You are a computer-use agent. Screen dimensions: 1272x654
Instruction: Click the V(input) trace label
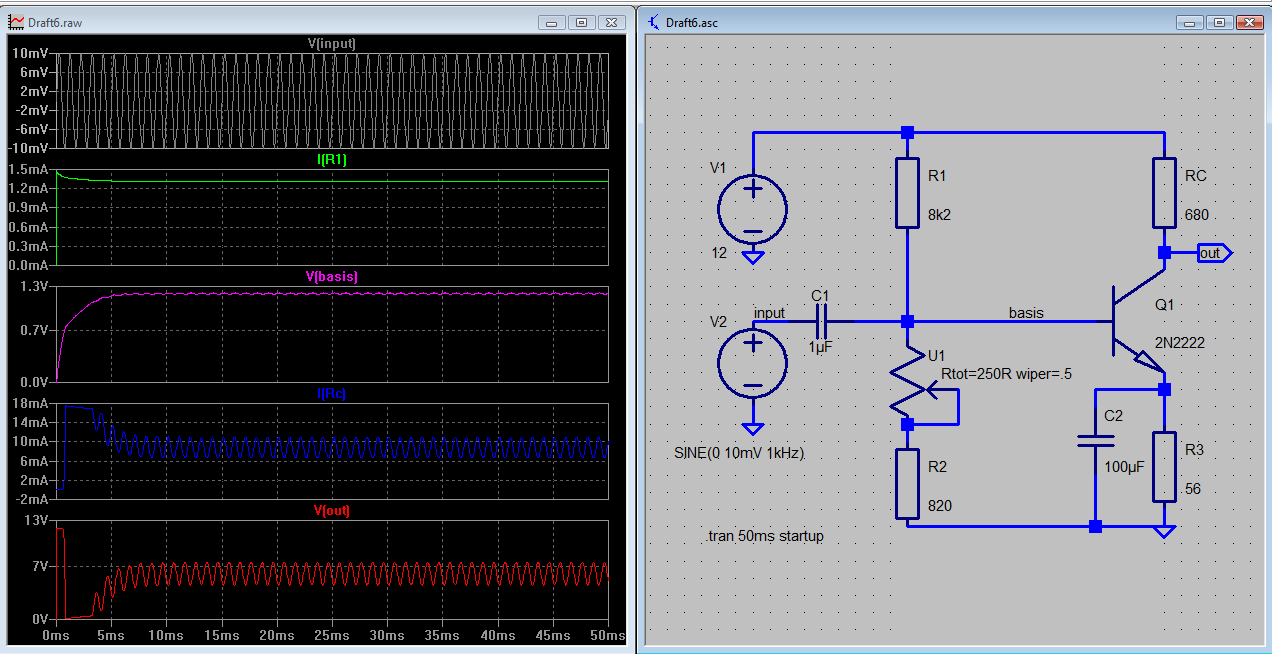click(331, 43)
